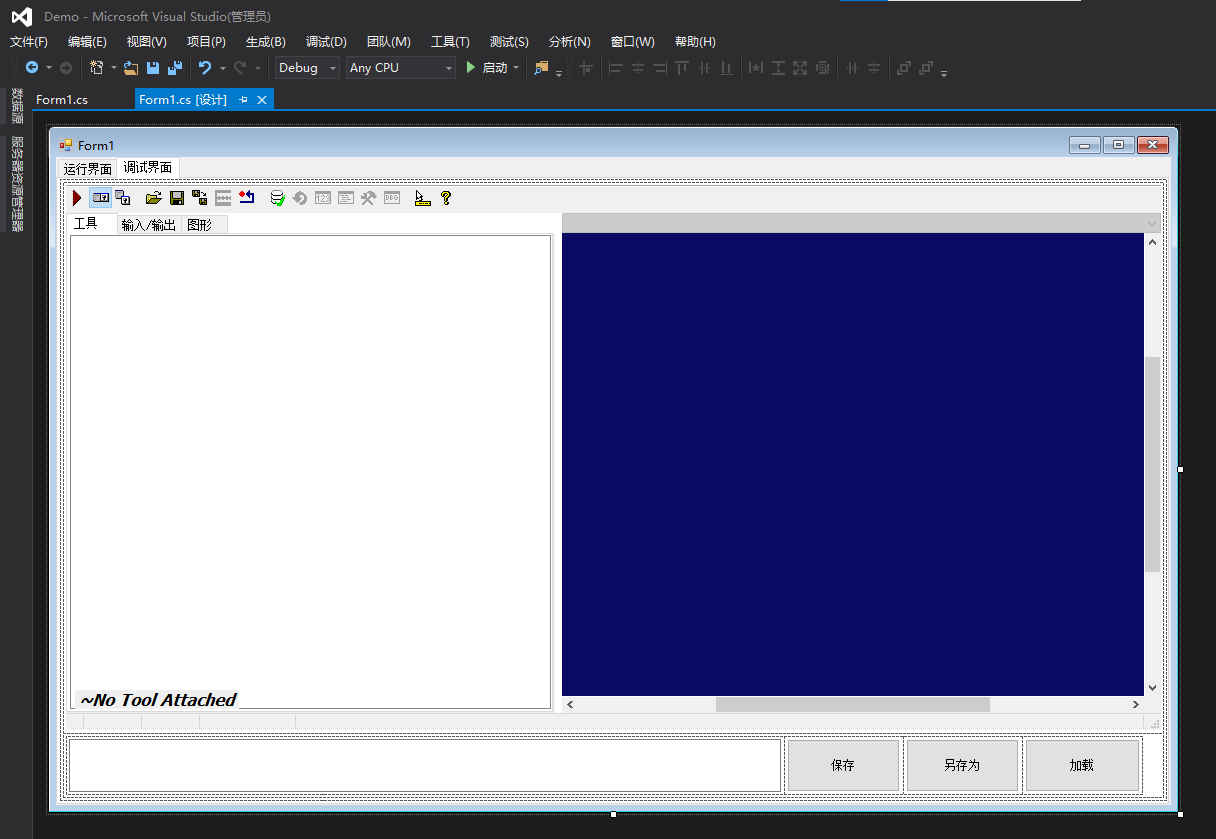The image size is (1216, 839).
Task: Click the grey text-lines icon next to 123
Action: click(346, 198)
